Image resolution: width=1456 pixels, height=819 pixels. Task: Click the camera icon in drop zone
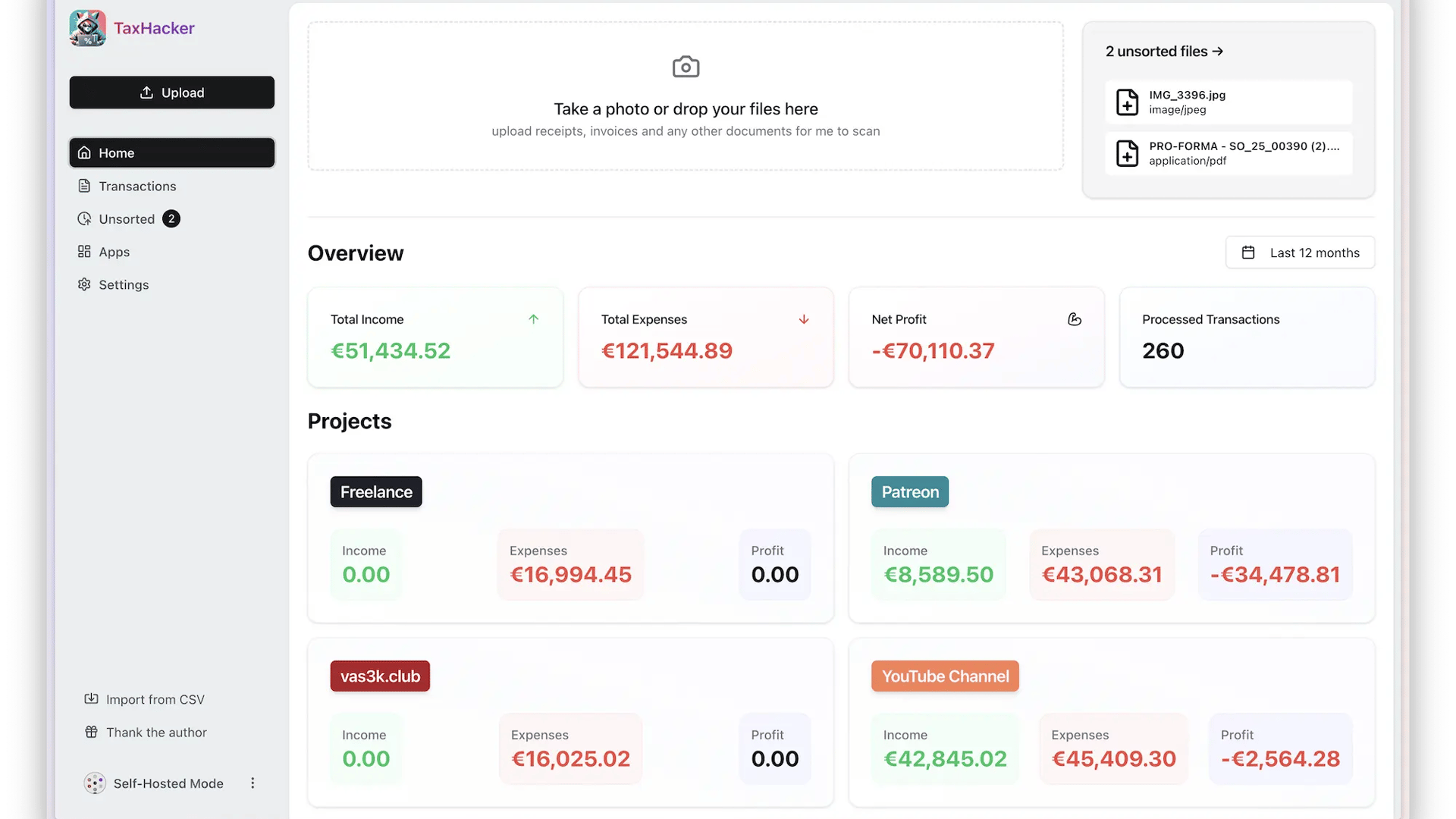(686, 67)
